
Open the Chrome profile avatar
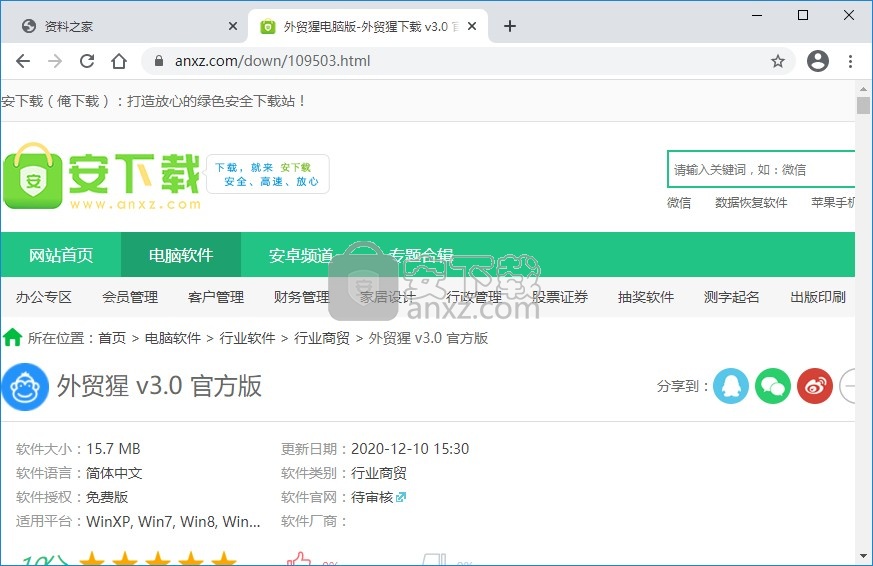click(x=818, y=61)
